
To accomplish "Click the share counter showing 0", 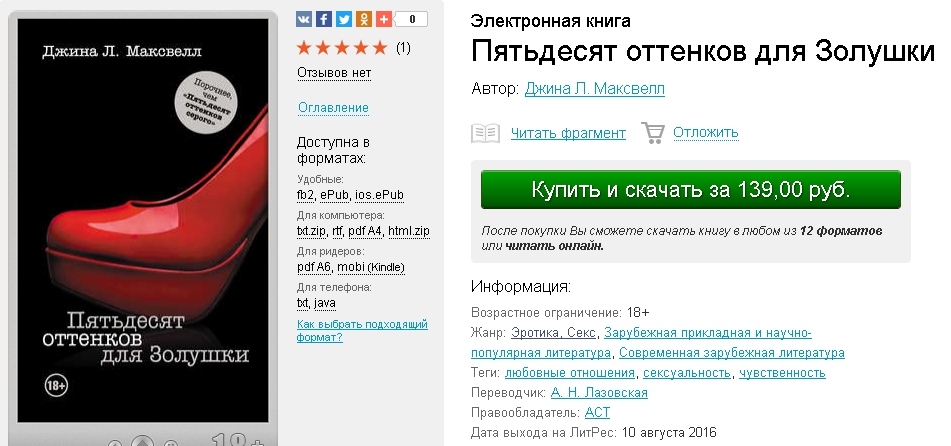I will tap(412, 19).
